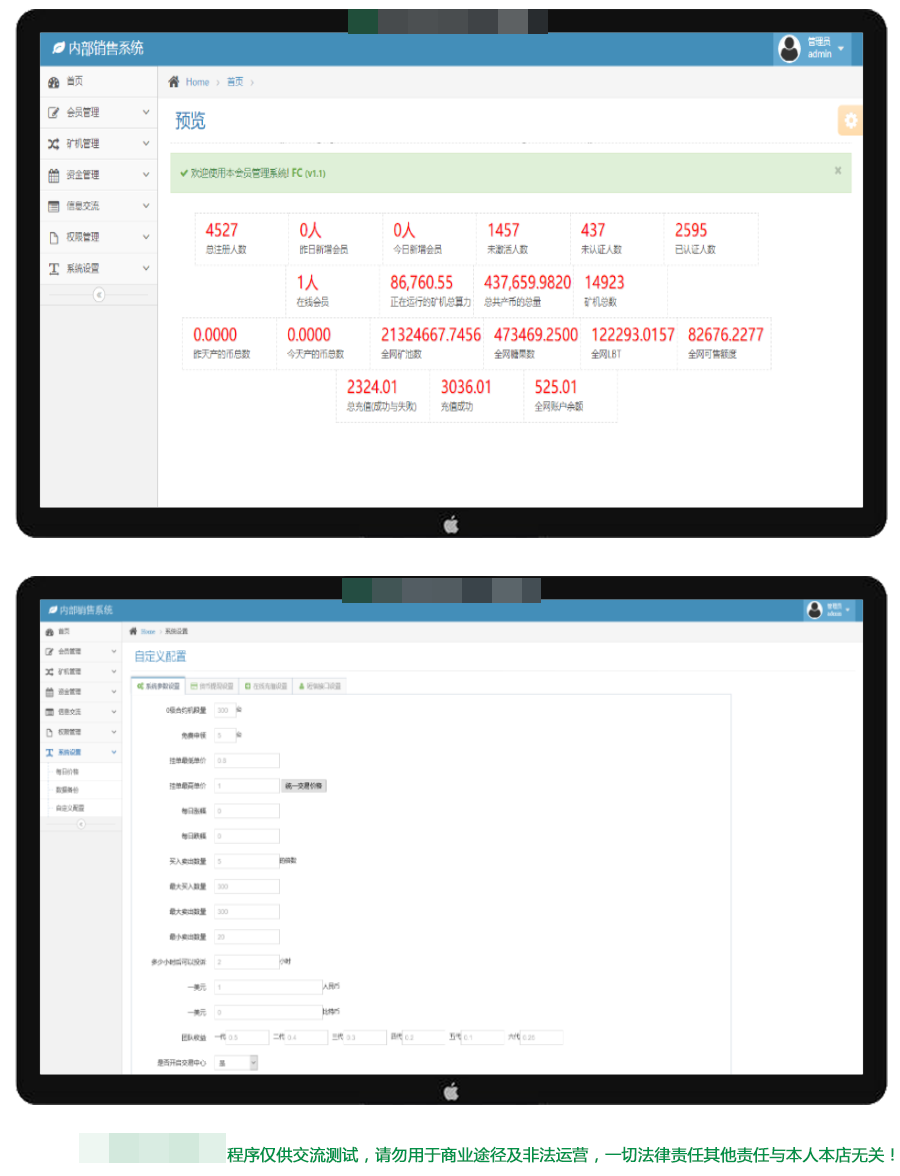Click the 525.01 全网账户余额 stat

pos(570,396)
